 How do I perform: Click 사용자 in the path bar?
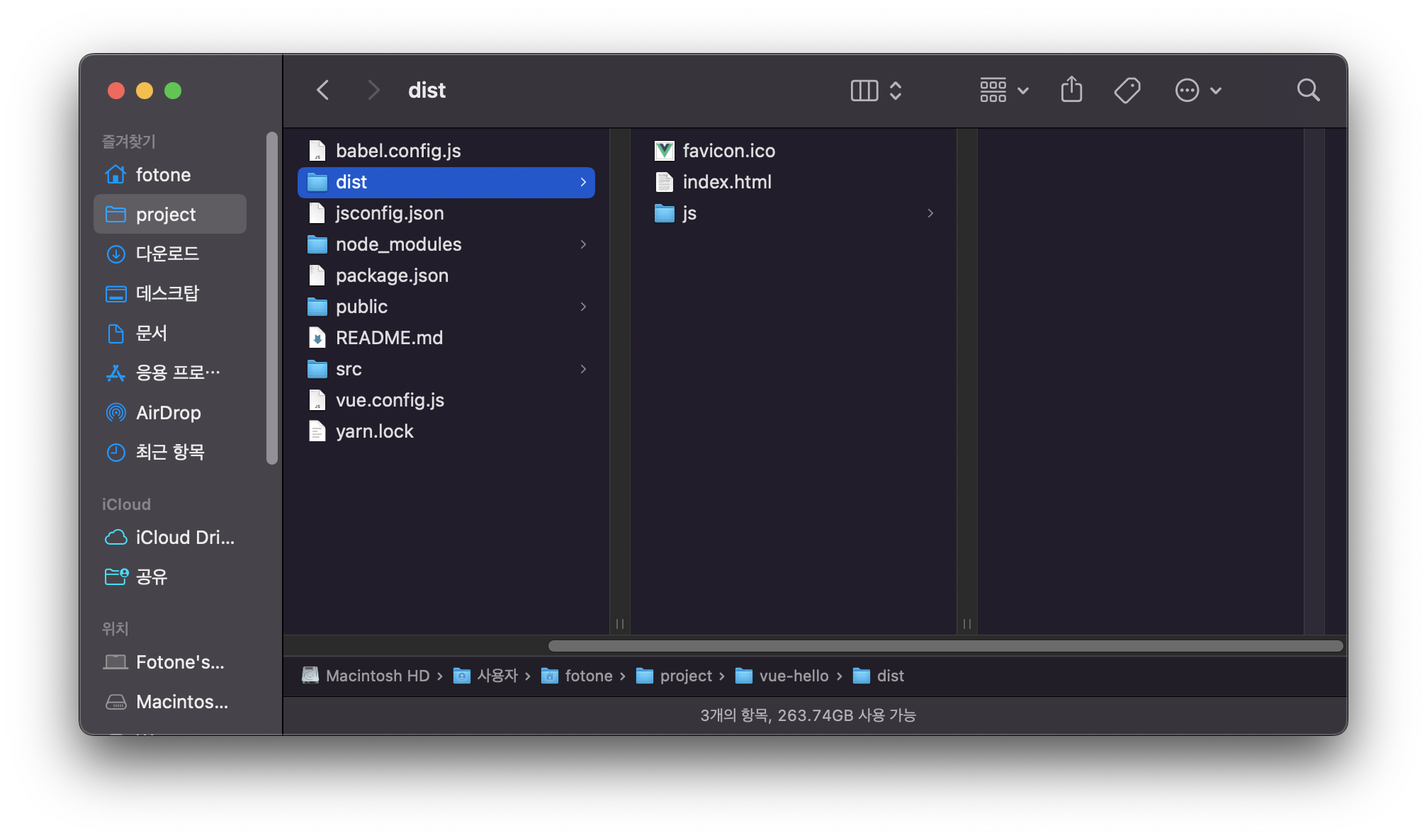(486, 676)
